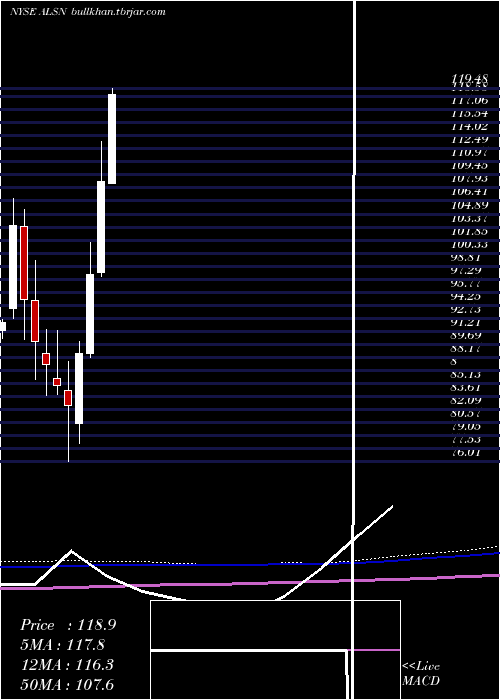Click the Price : 118.9 readout

pos(68,625)
